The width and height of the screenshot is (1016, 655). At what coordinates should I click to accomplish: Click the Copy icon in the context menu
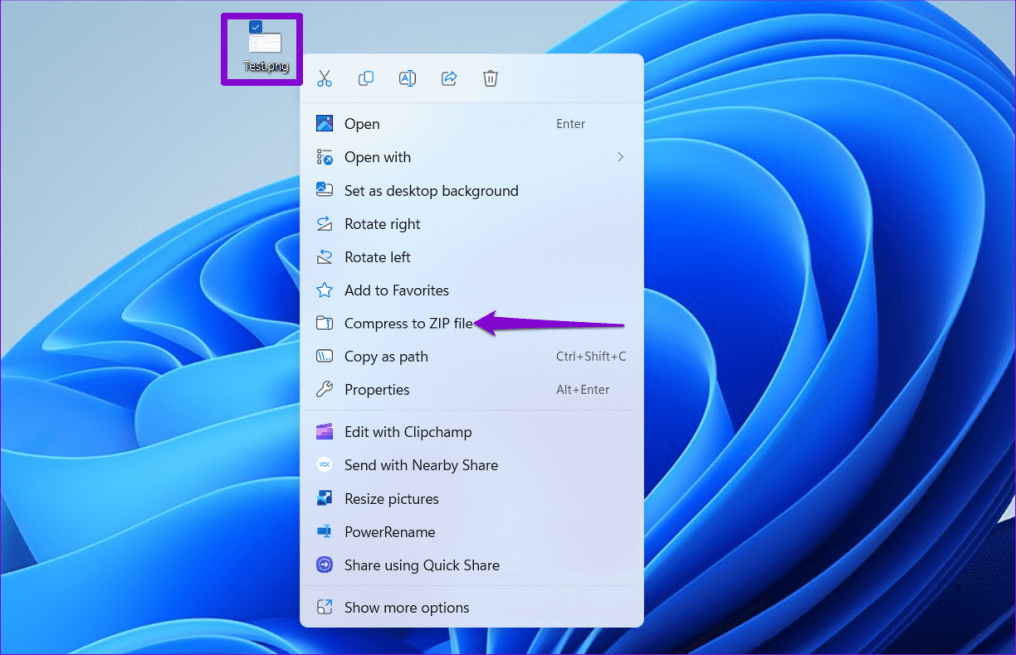[366, 78]
